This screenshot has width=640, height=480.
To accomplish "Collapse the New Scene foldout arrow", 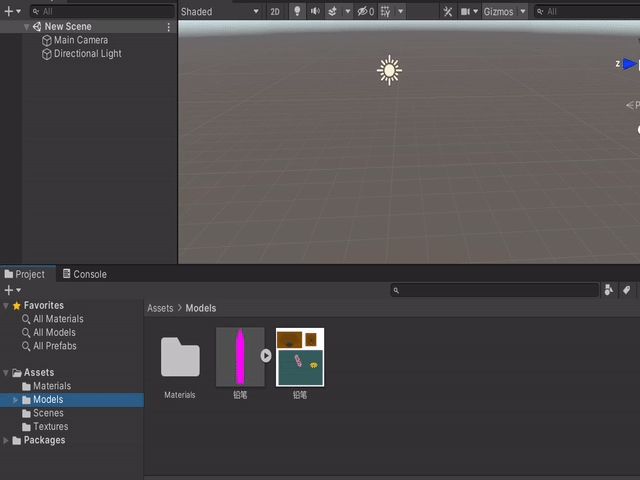I will [27, 27].
